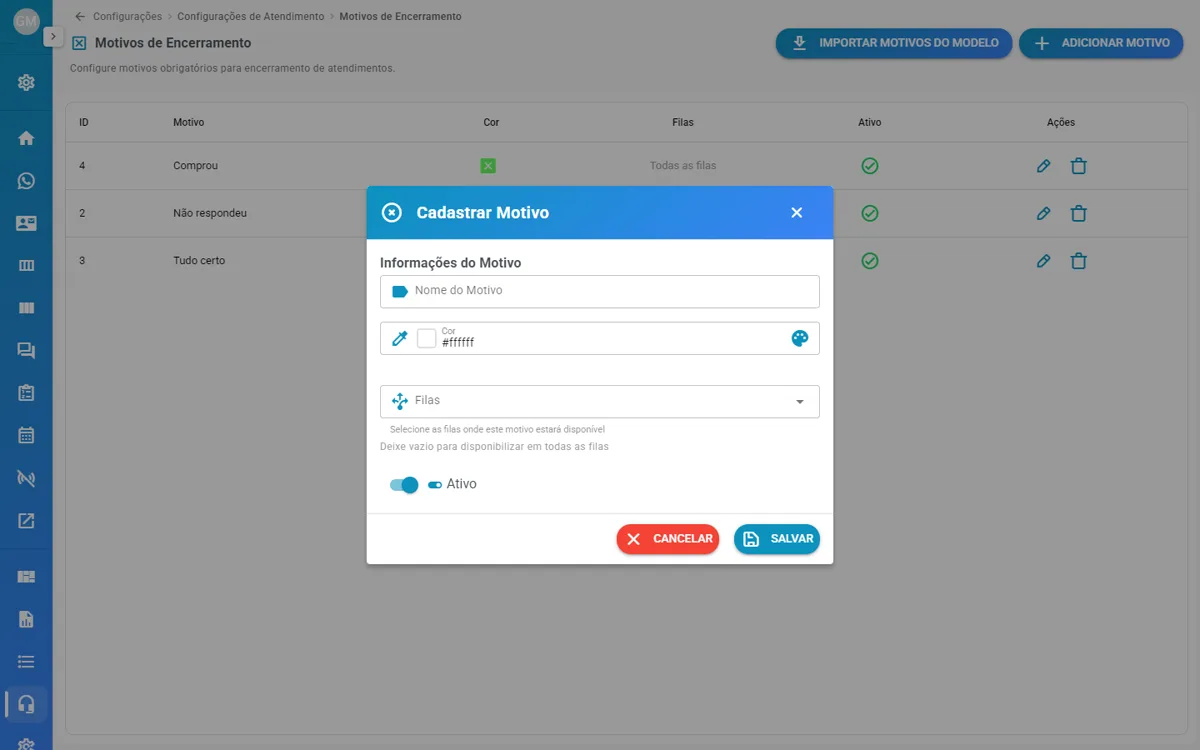Open the chat bubbles icon in the sidebar
1200x750 pixels.
click(x=26, y=350)
